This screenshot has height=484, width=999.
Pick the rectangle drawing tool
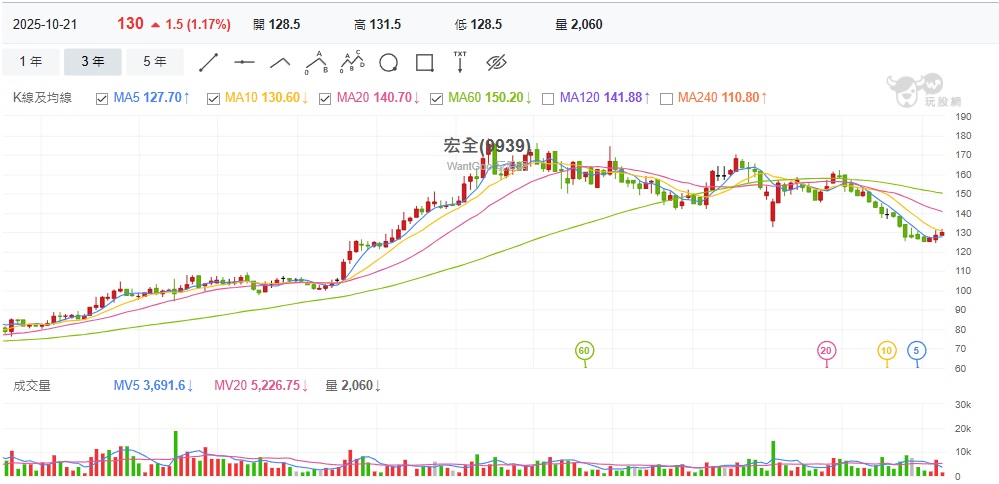tap(424, 62)
